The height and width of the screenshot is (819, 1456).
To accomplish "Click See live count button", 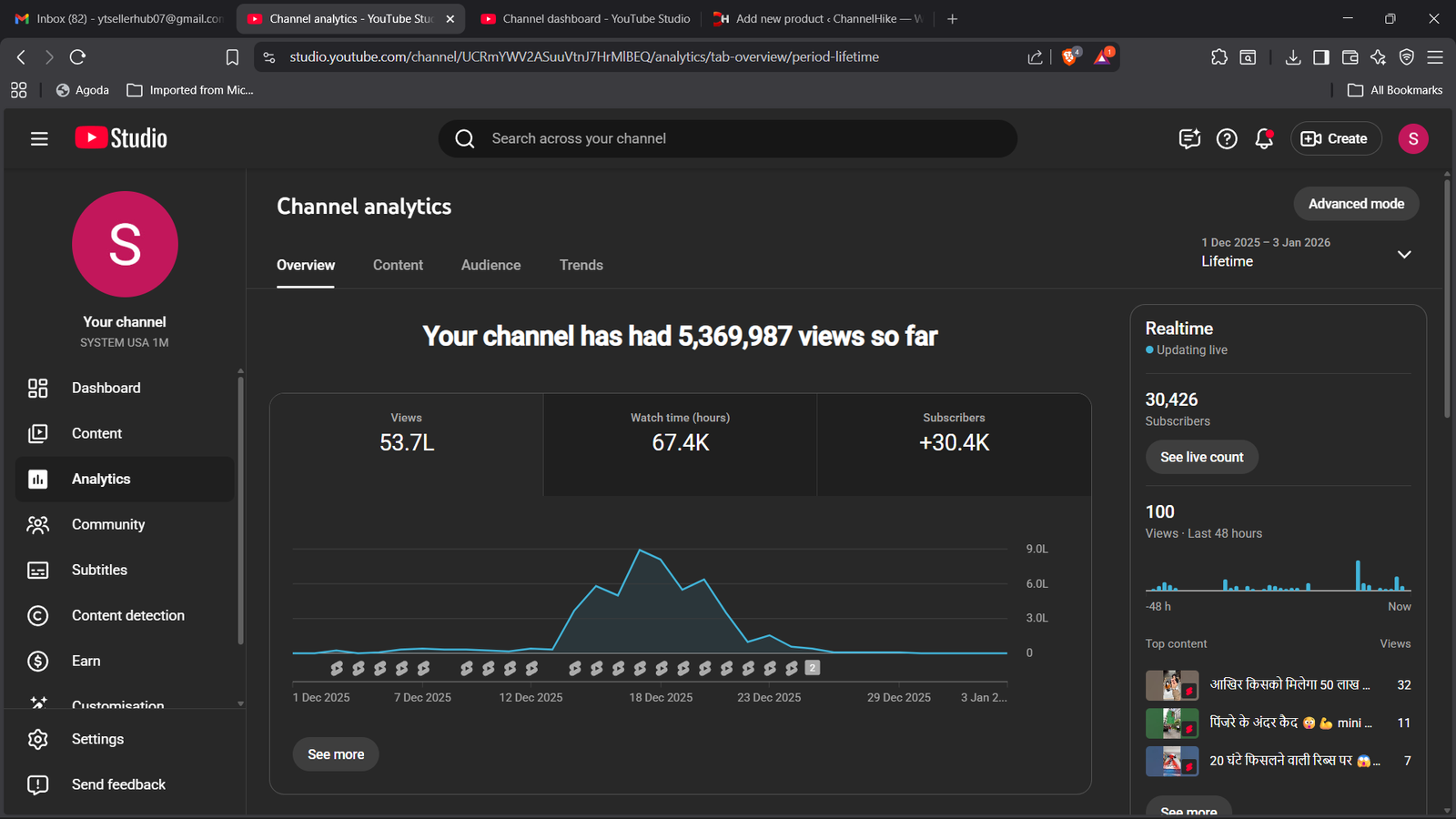I will (1201, 457).
